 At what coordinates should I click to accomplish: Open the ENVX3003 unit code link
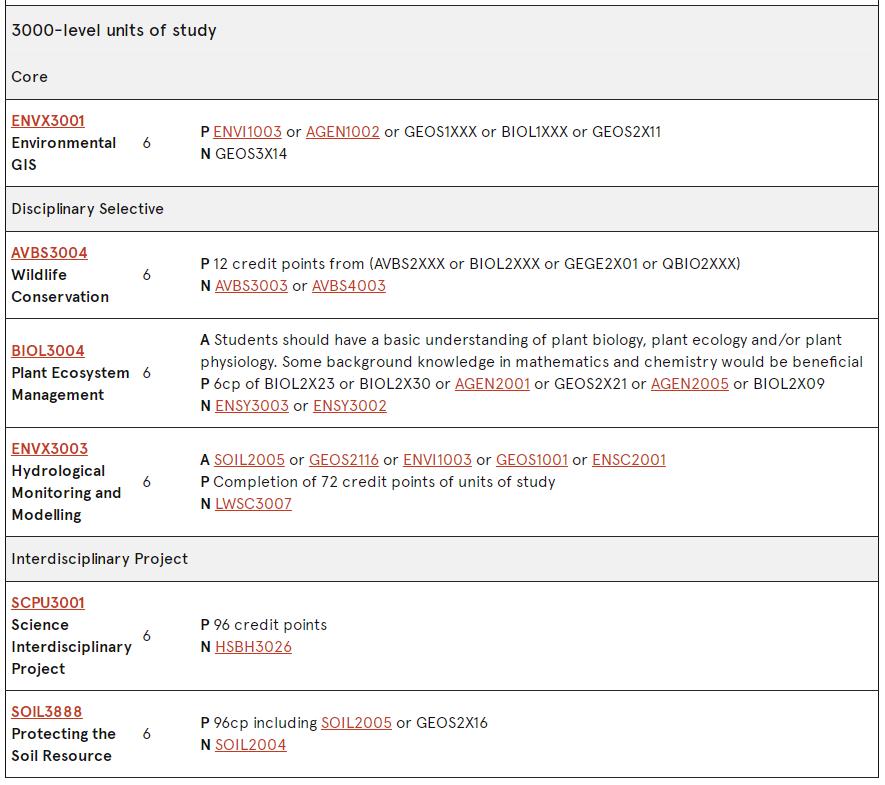50,449
